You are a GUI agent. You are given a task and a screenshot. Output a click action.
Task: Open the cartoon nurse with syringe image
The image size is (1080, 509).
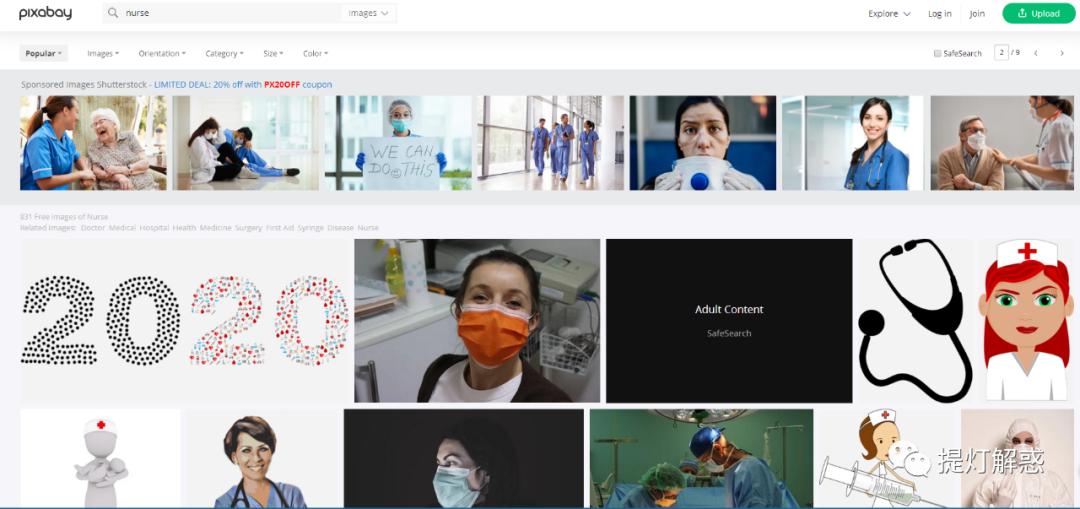(x=887, y=459)
